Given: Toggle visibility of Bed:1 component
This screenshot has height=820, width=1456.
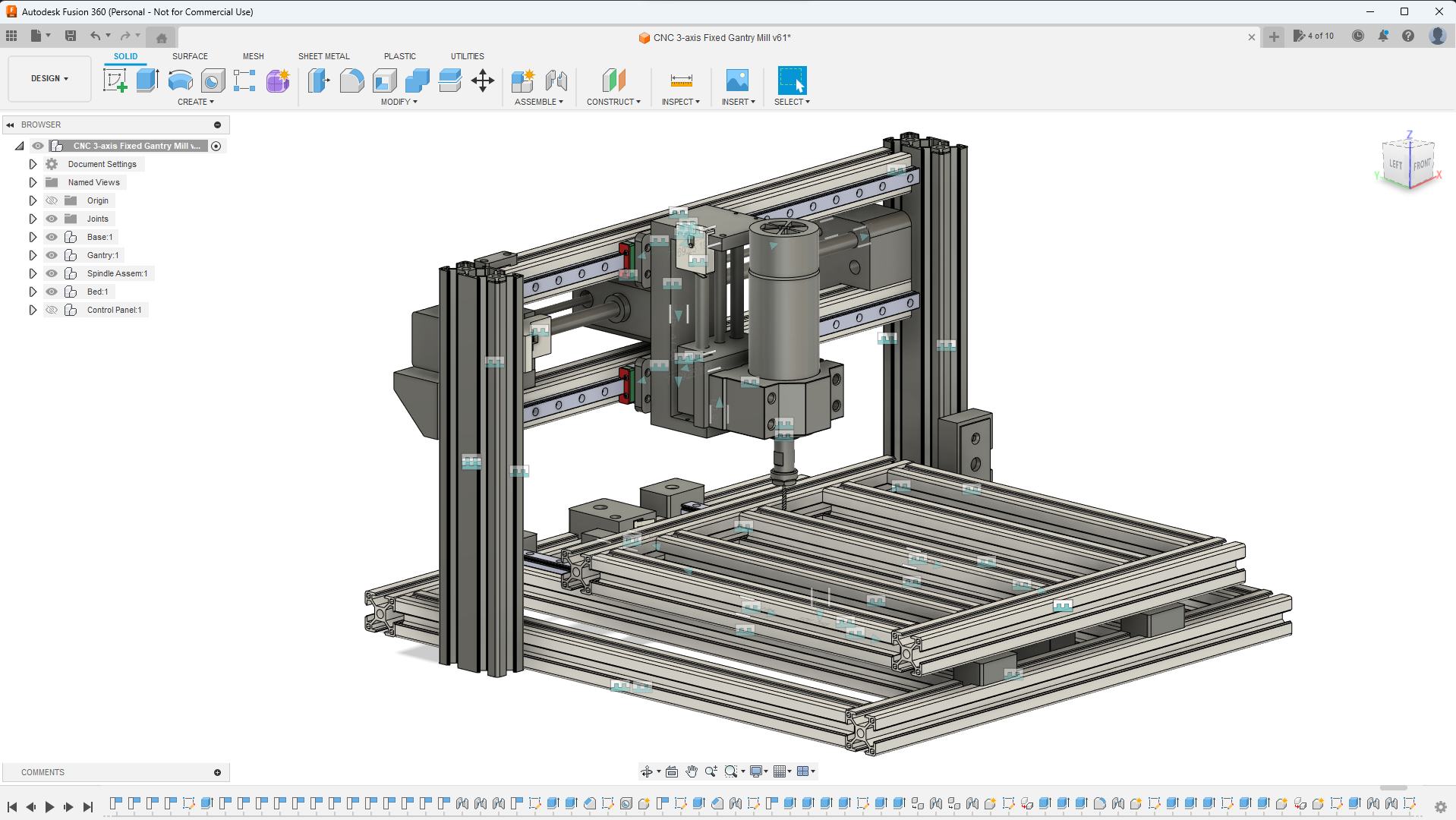Looking at the screenshot, I should coord(52,292).
